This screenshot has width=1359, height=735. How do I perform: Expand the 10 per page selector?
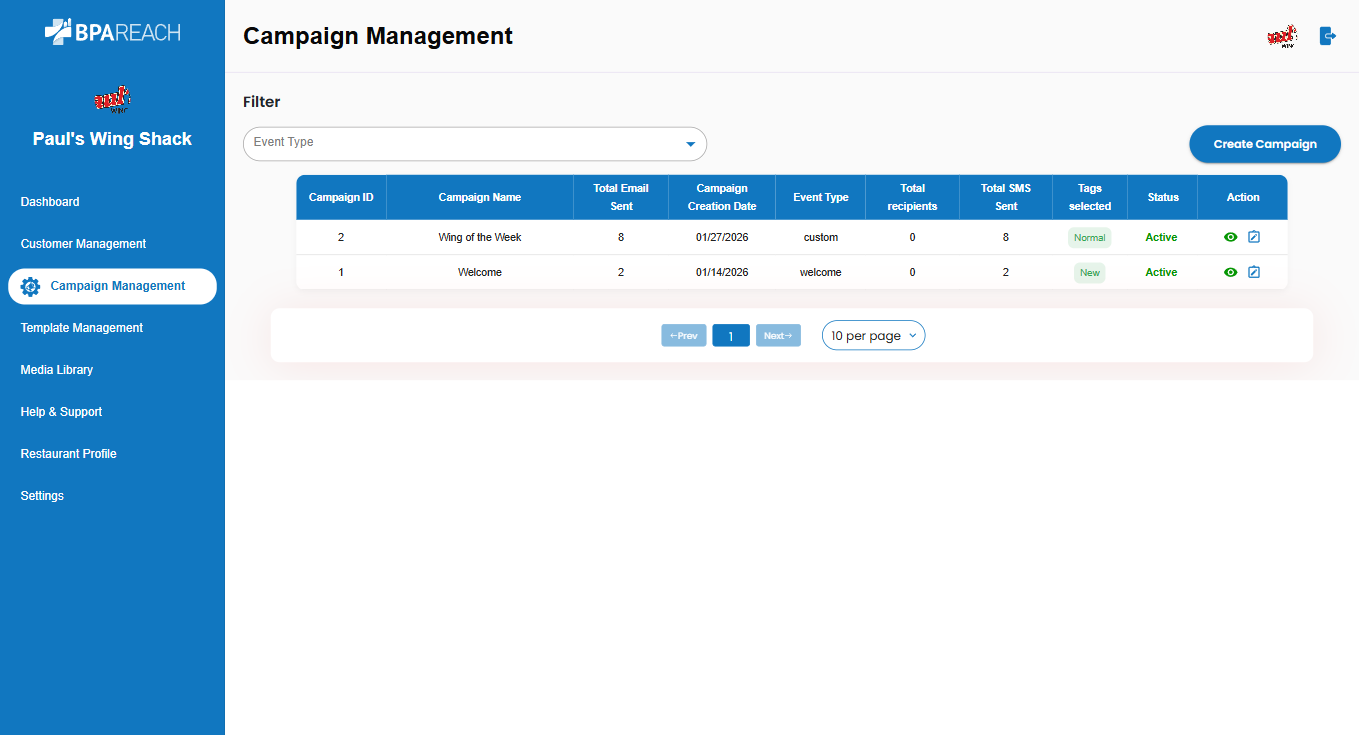(x=873, y=336)
